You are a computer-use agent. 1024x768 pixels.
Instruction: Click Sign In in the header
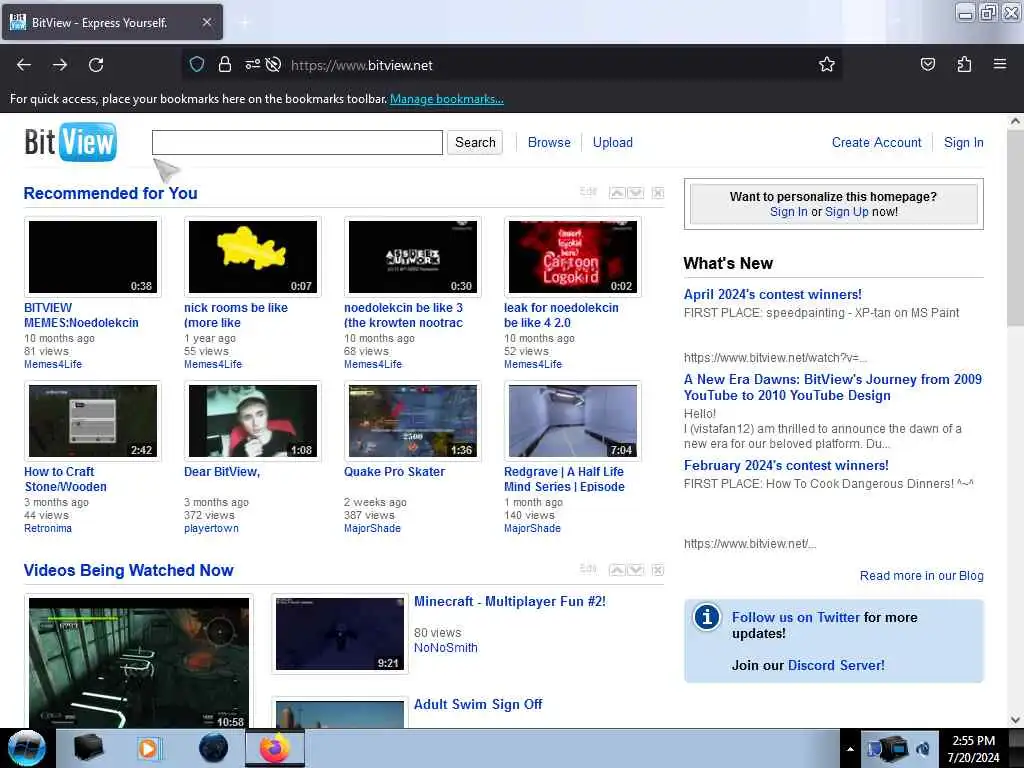coord(963,142)
